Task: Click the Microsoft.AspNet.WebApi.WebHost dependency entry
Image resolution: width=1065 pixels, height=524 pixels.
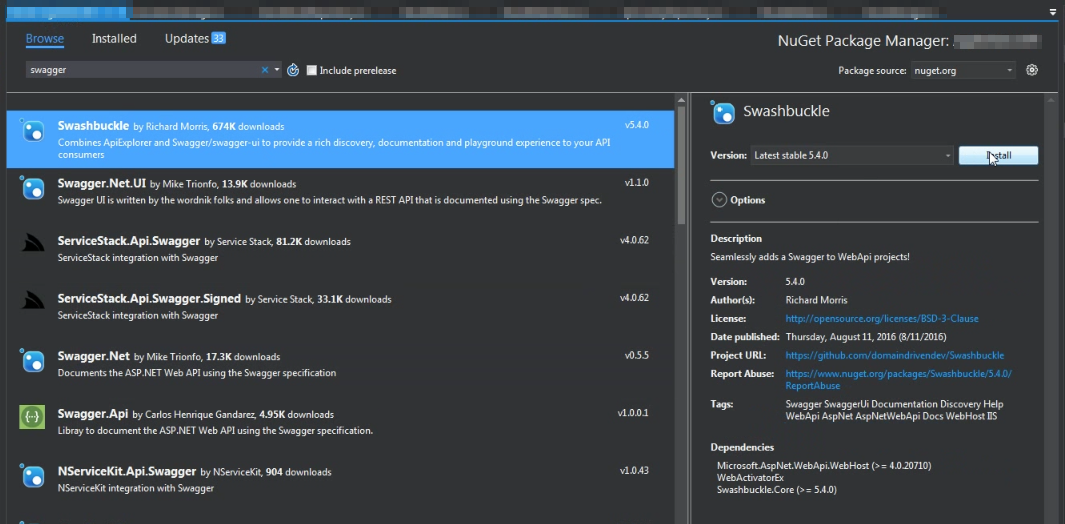Action: [824, 466]
